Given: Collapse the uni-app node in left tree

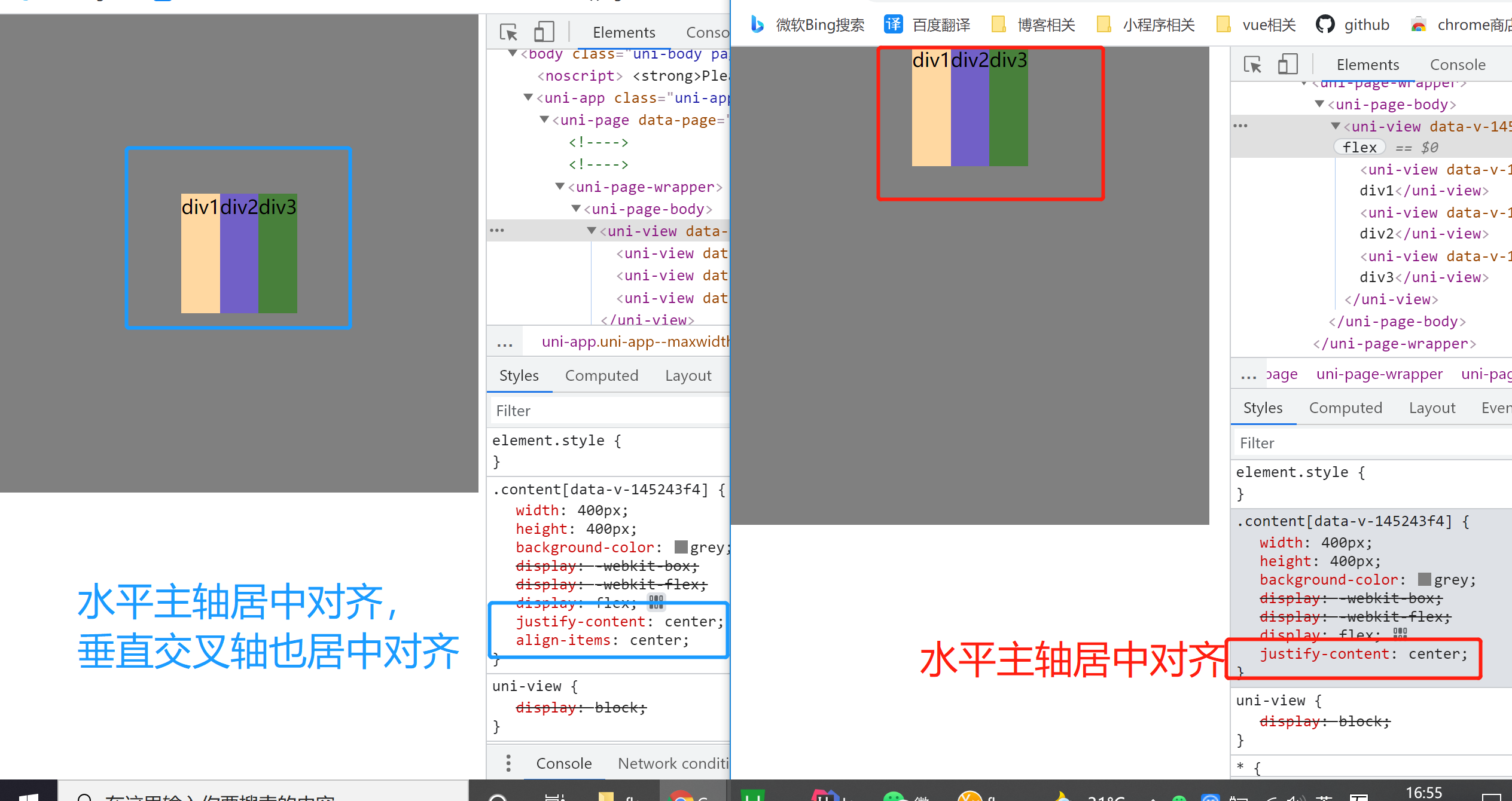Looking at the screenshot, I should click(x=528, y=97).
